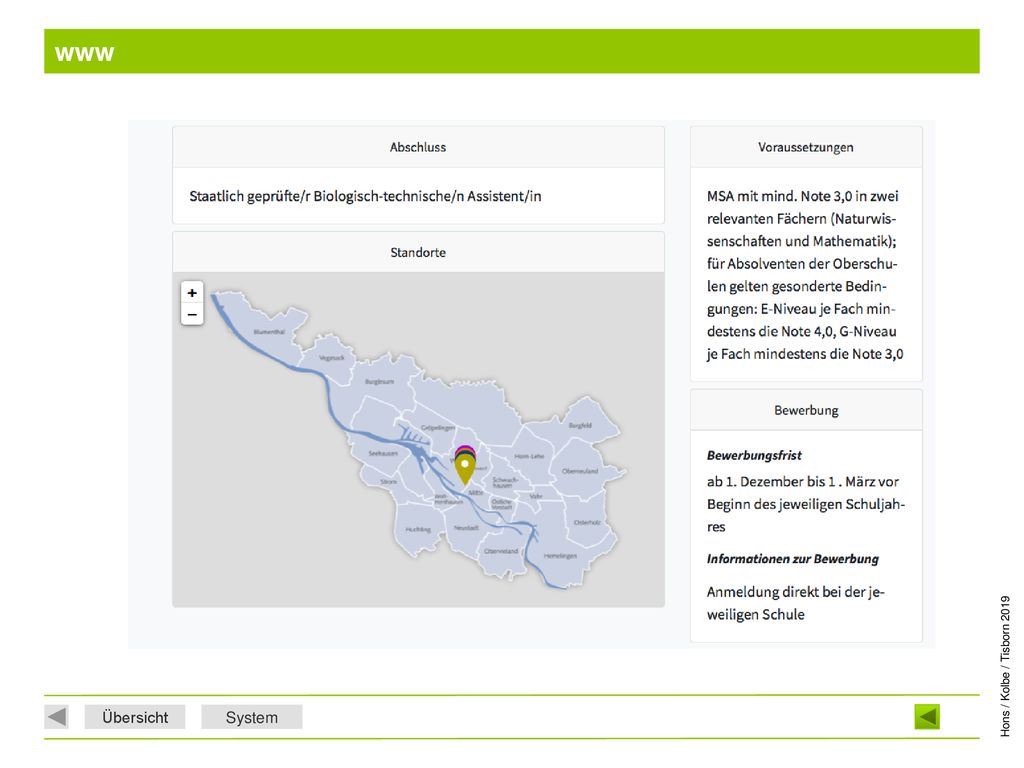Click the WWW title in the green header
The width and height of the screenshot is (1024, 768).
[x=84, y=53]
